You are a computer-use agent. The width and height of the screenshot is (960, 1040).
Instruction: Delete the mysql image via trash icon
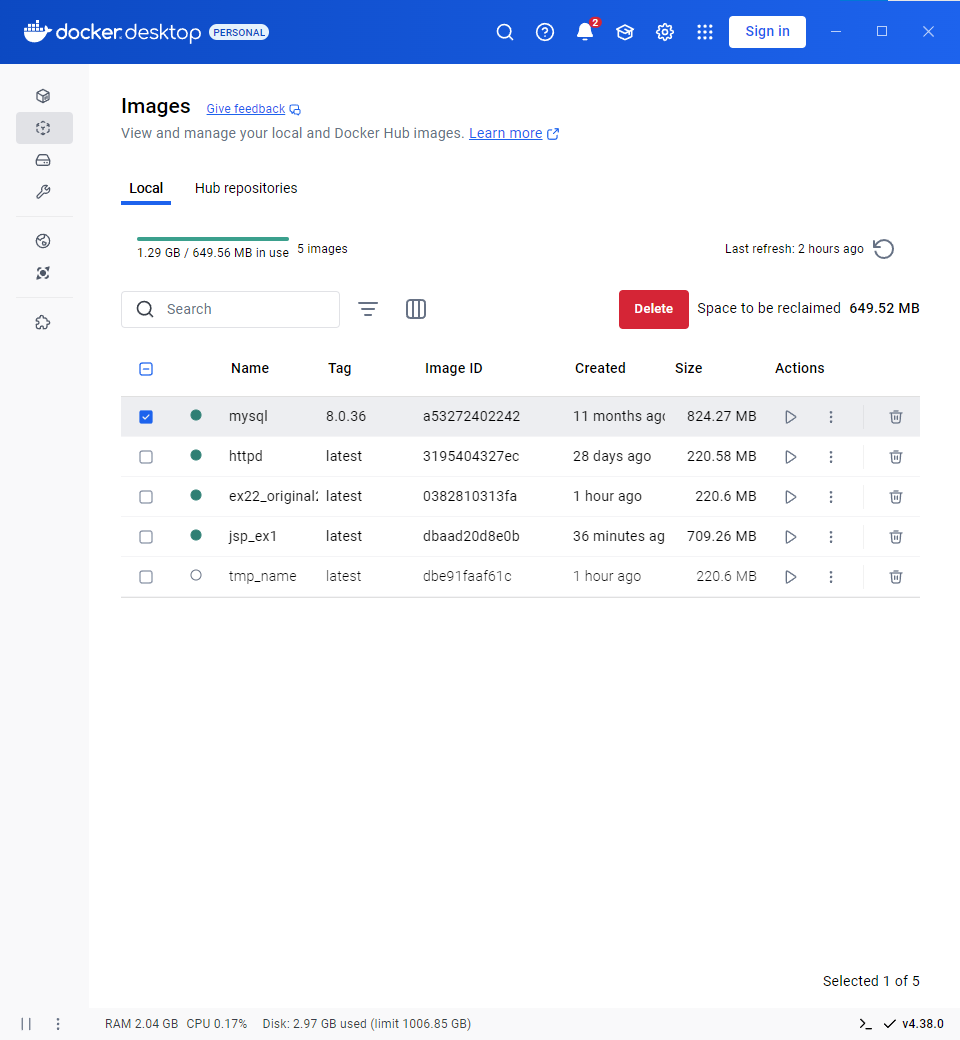click(896, 417)
